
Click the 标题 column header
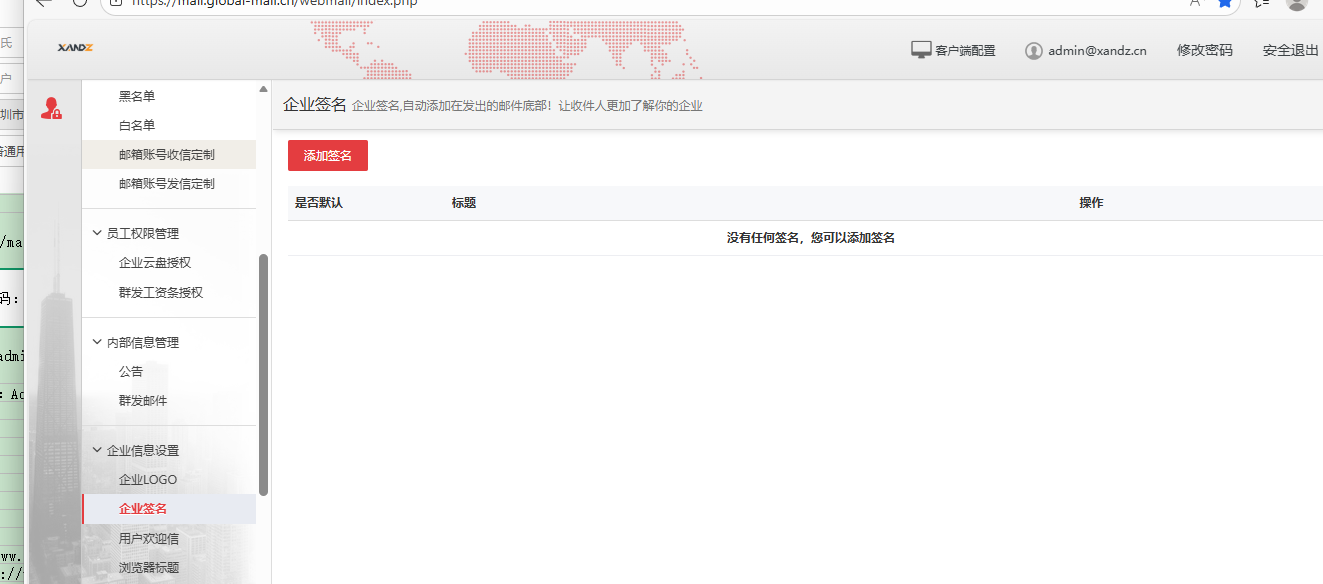(x=464, y=203)
